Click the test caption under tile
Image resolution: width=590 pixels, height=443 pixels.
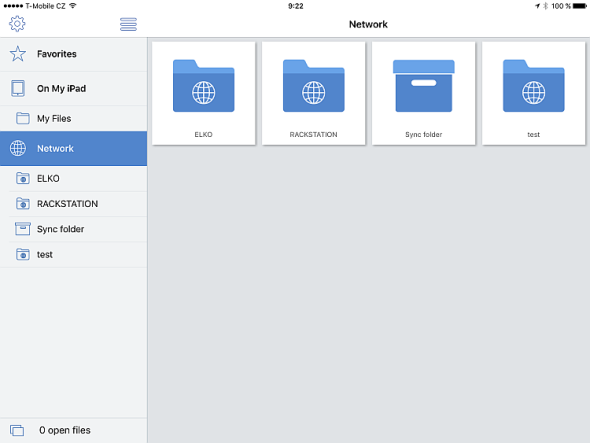pos(534,134)
